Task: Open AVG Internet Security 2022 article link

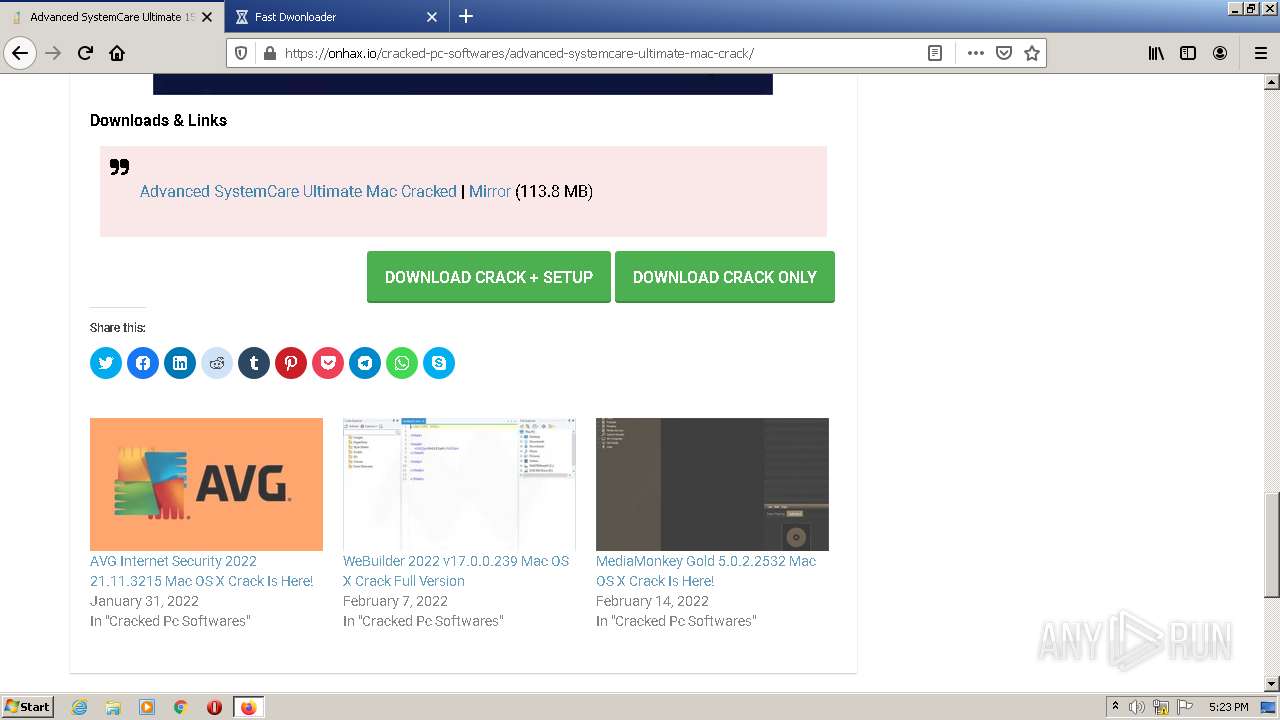Action: 201,571
